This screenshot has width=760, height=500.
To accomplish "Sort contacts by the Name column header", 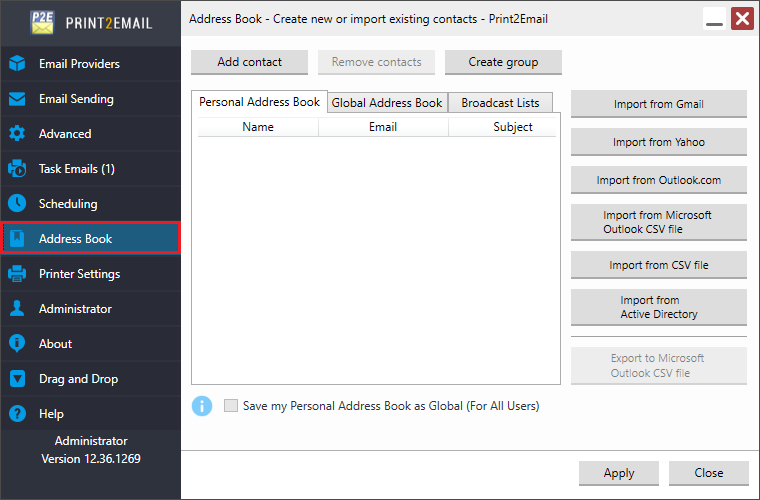I will [x=258, y=127].
